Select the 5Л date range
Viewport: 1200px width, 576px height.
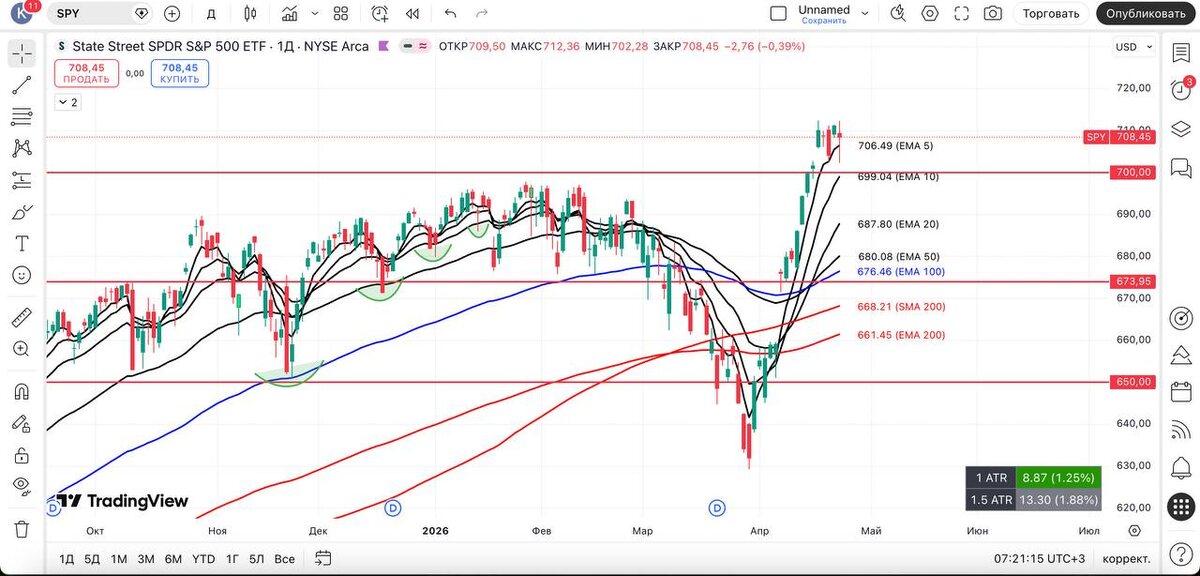[257, 558]
